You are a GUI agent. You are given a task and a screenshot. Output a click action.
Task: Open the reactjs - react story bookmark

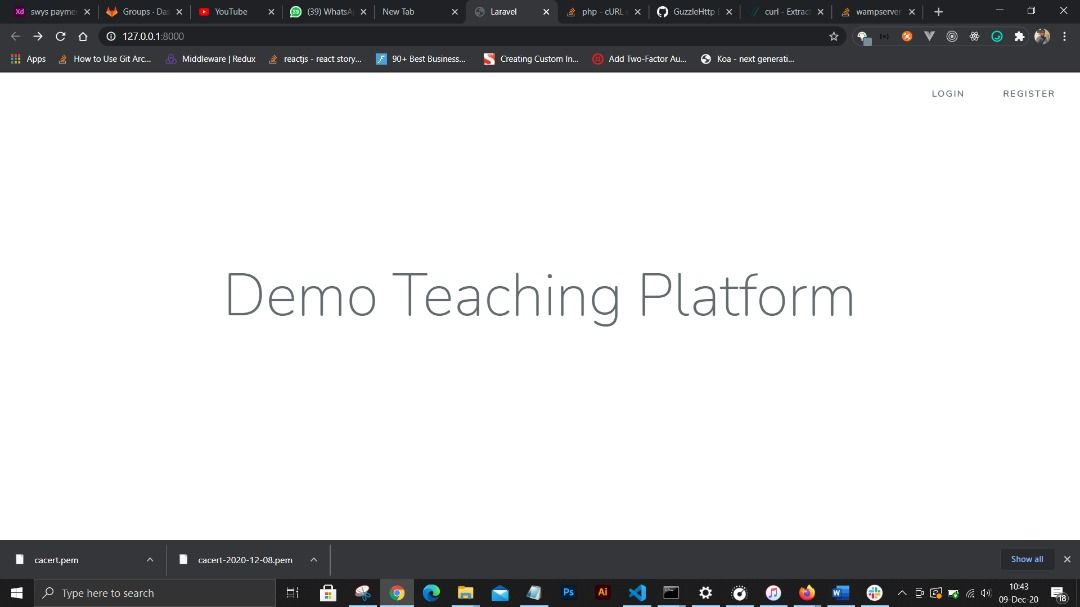point(315,59)
